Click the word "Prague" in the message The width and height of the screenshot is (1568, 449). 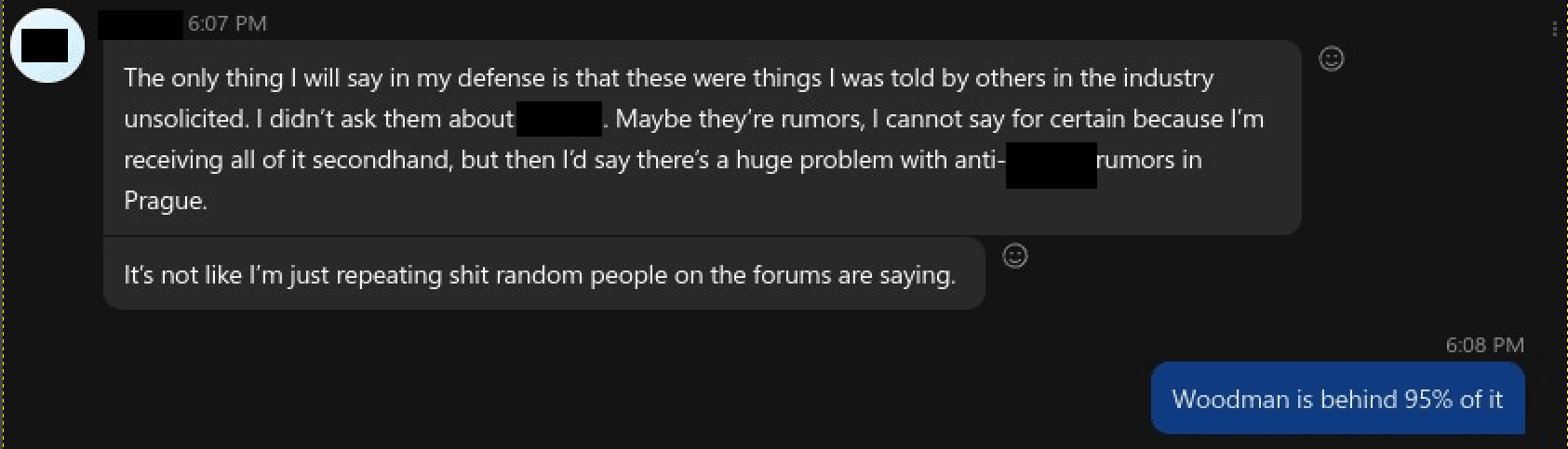pos(164,201)
